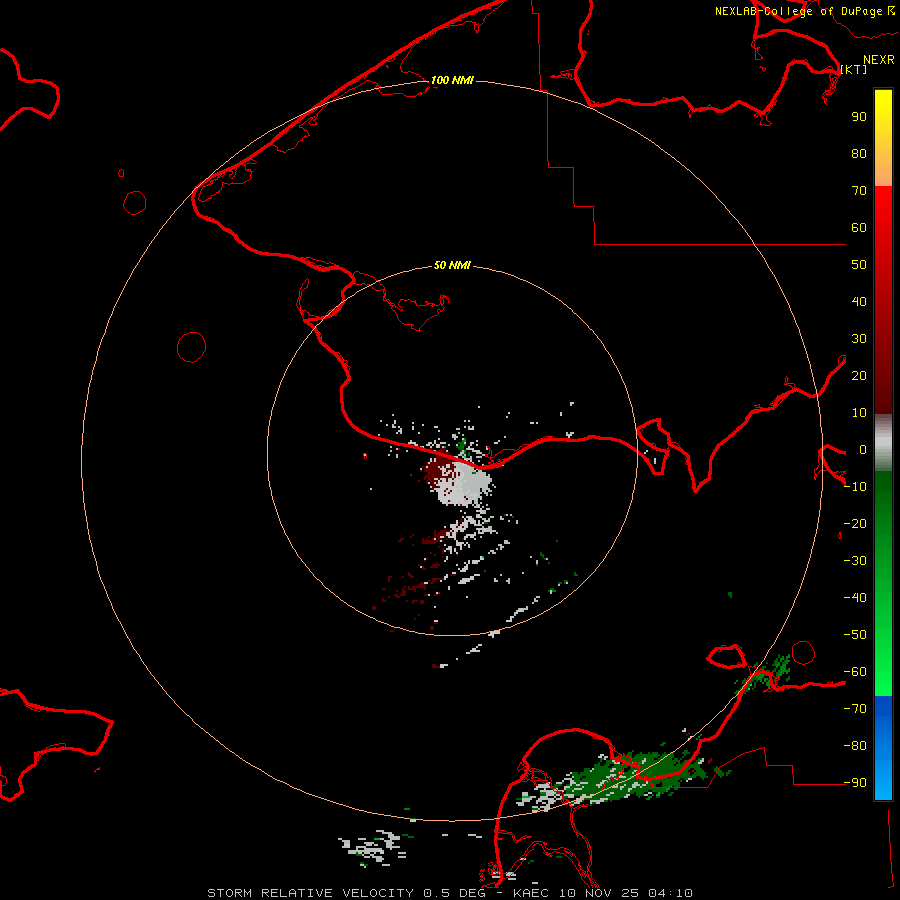Click the KAEC station identifier in caption
The image size is (900, 900).
pyautogui.click(x=532, y=893)
